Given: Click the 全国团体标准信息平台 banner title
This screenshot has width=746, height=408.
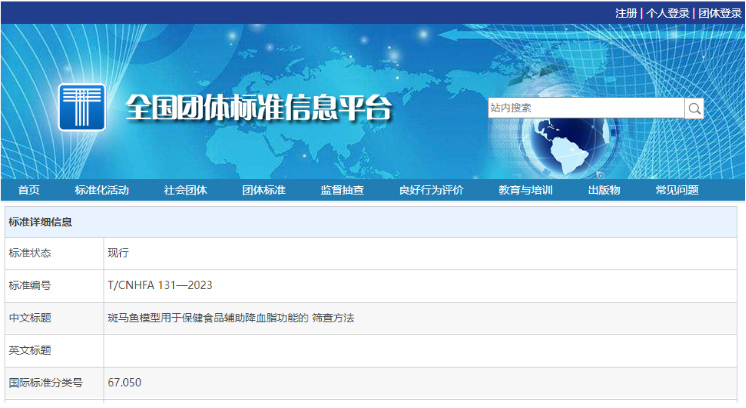Looking at the screenshot, I should click(x=259, y=108).
